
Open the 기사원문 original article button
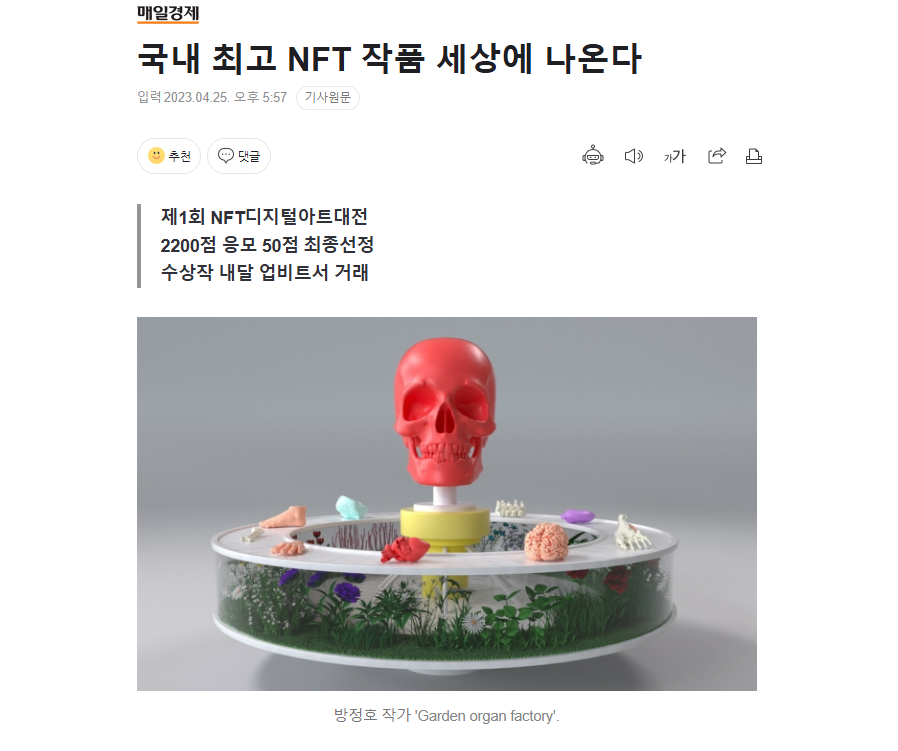coord(328,97)
